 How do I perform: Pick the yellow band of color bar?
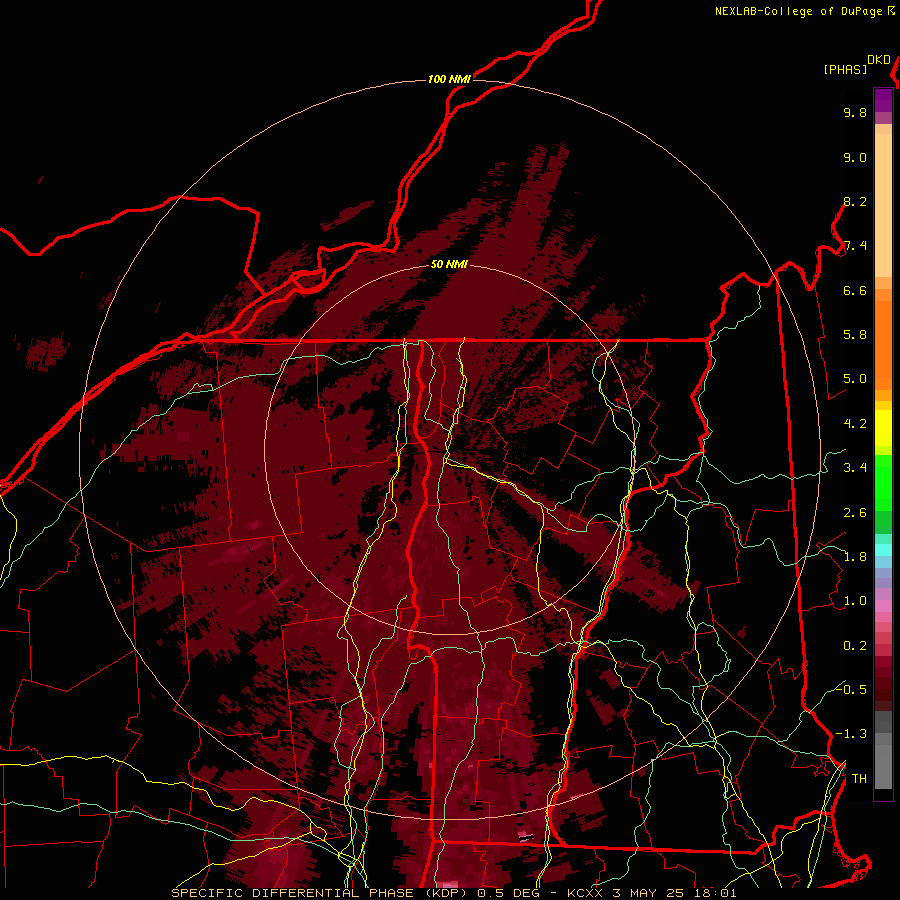click(883, 428)
